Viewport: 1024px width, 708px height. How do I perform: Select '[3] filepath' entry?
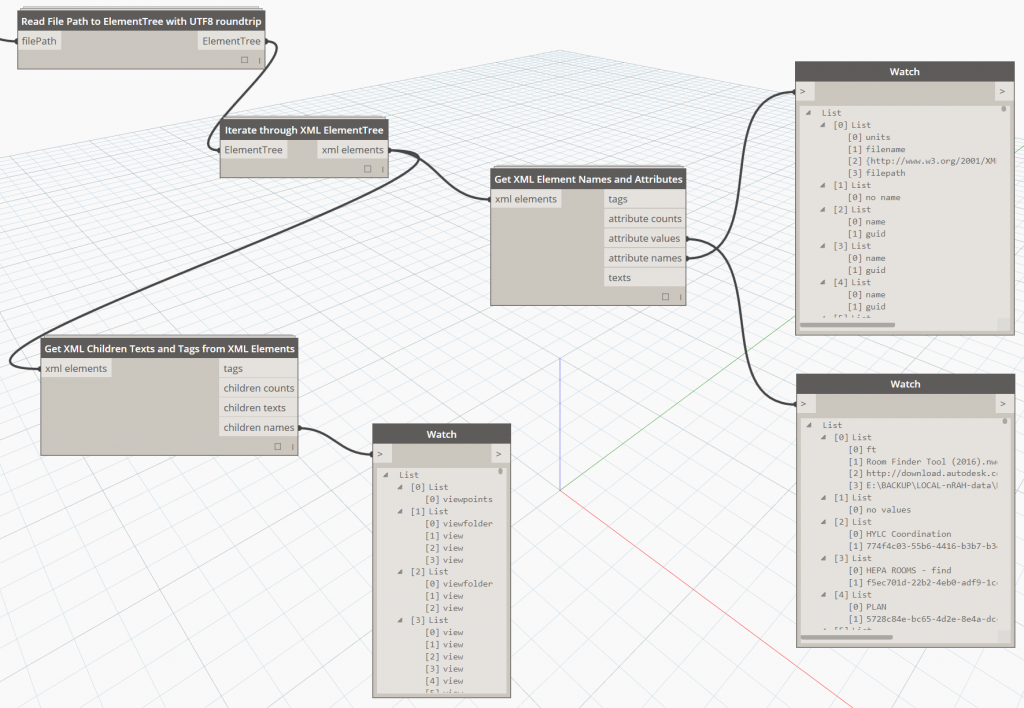pos(876,173)
